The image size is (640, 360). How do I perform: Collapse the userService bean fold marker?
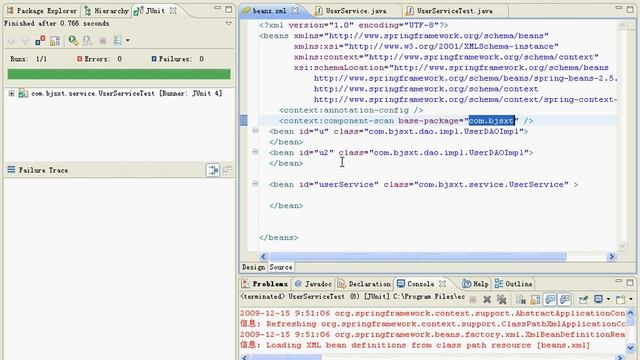pos(255,184)
